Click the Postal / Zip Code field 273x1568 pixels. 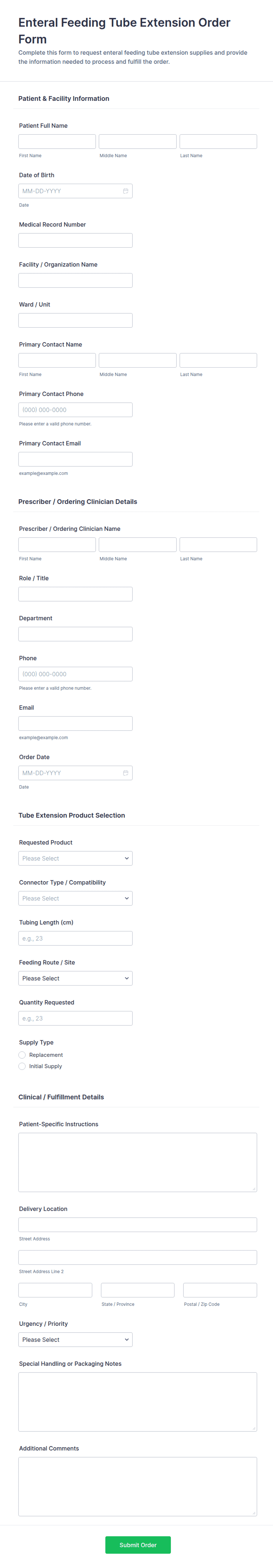click(219, 1290)
